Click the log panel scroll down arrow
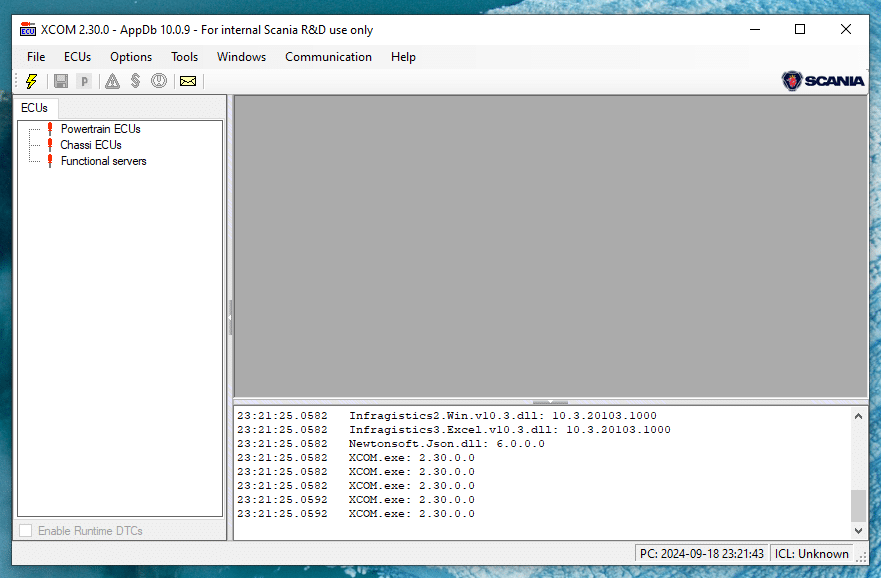This screenshot has height=578, width=881. point(859,531)
